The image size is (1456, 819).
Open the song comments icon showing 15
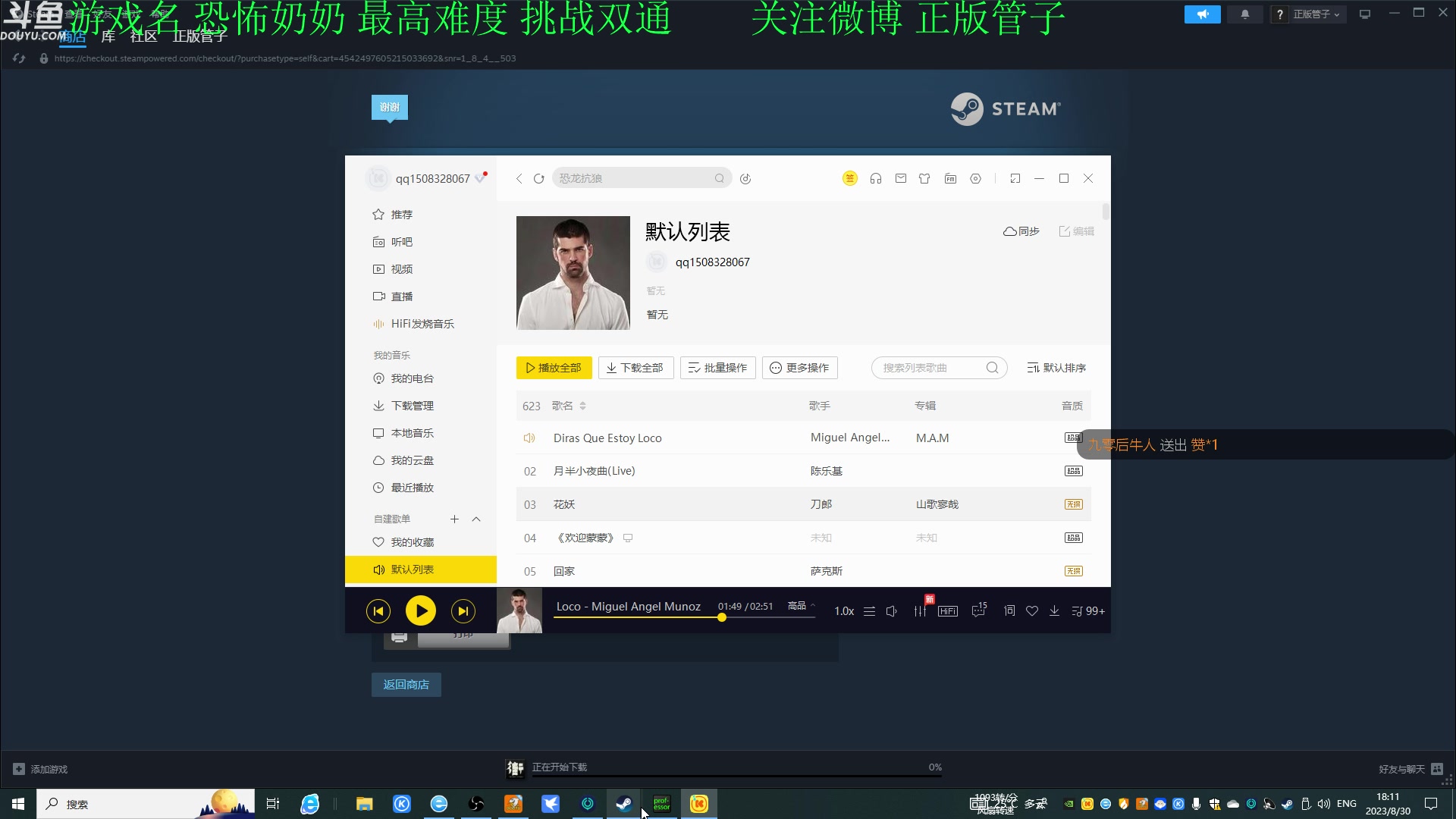(979, 610)
